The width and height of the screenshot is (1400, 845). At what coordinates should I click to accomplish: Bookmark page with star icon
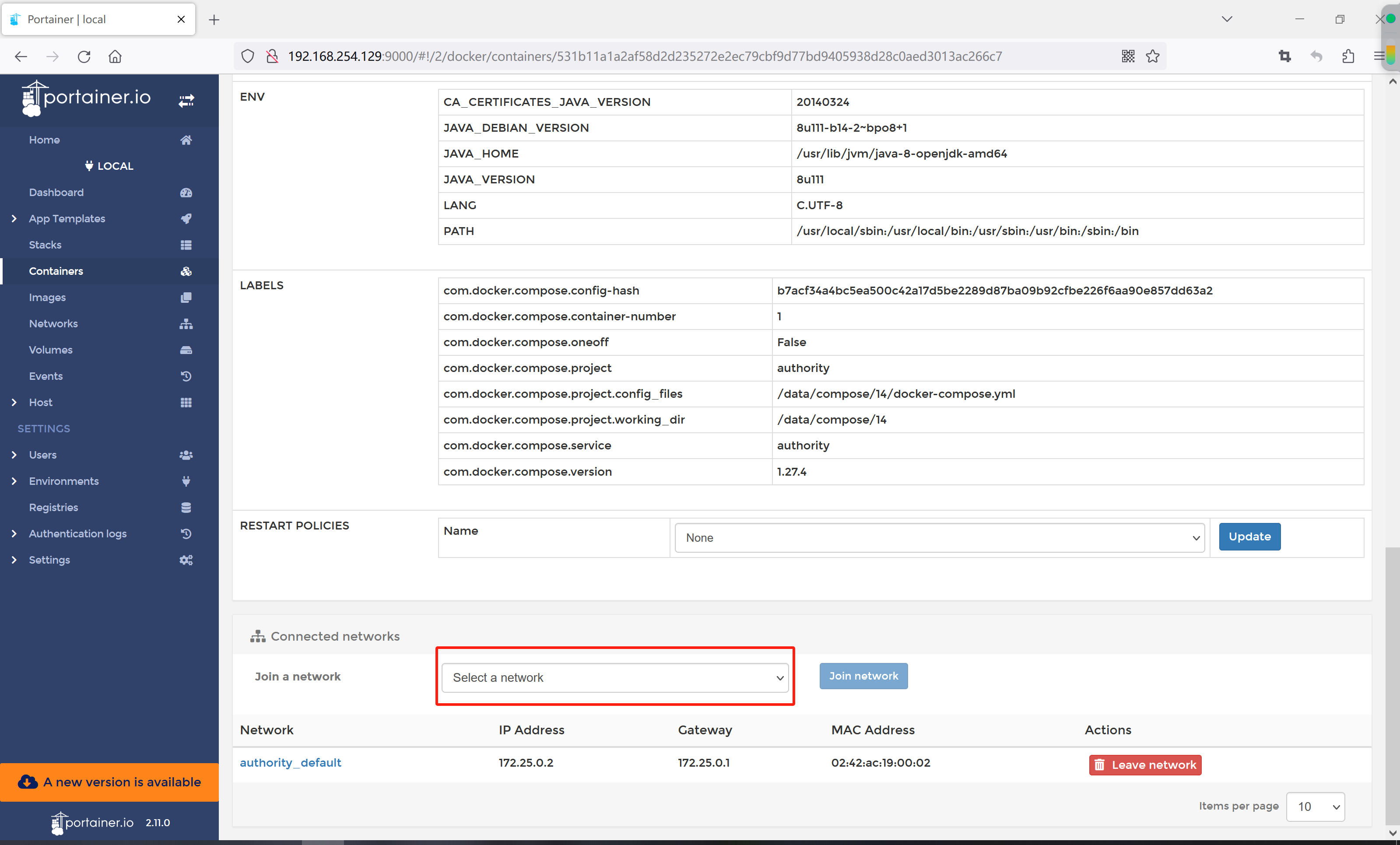(1152, 56)
